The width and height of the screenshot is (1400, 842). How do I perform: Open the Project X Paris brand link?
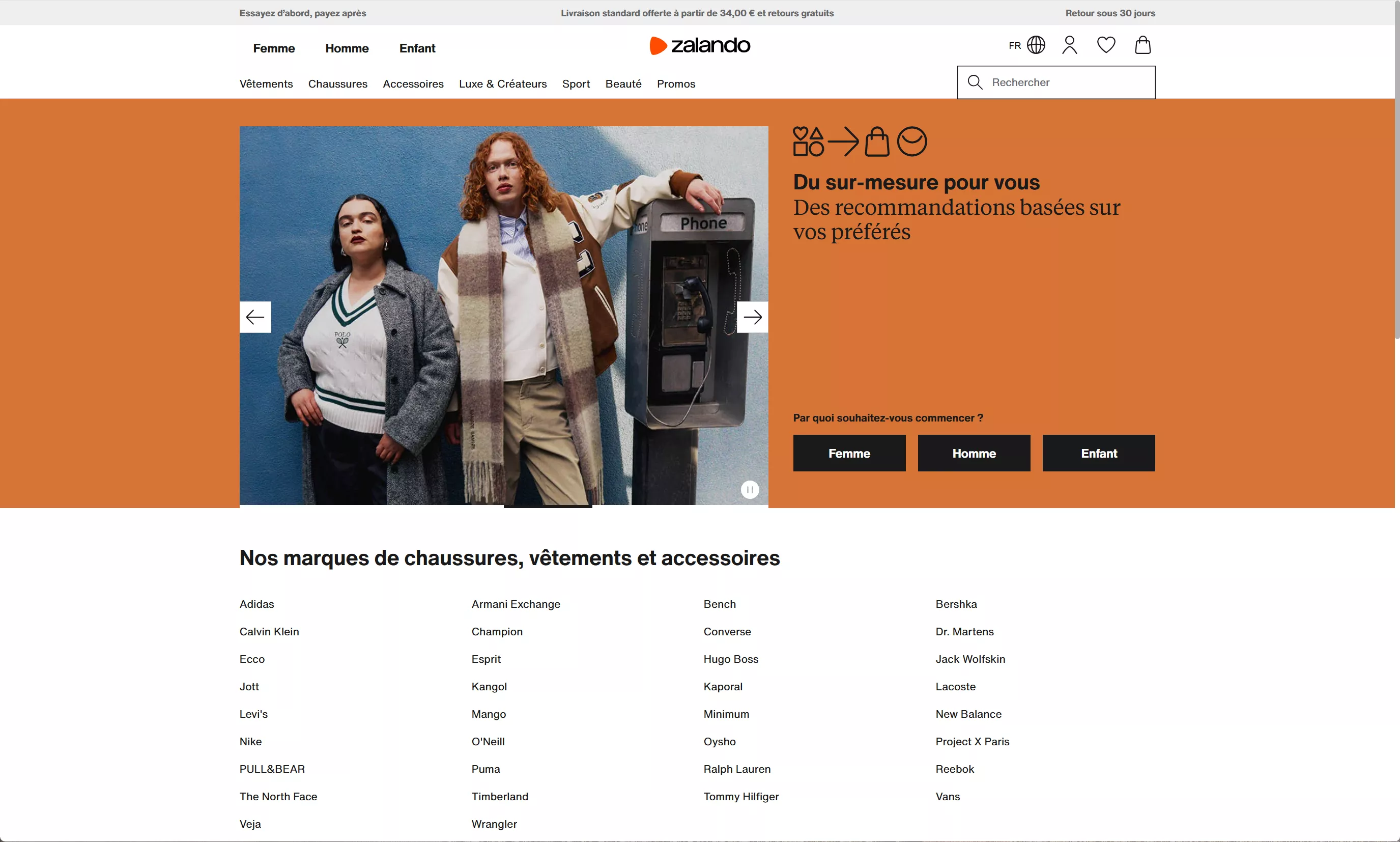[x=973, y=742]
